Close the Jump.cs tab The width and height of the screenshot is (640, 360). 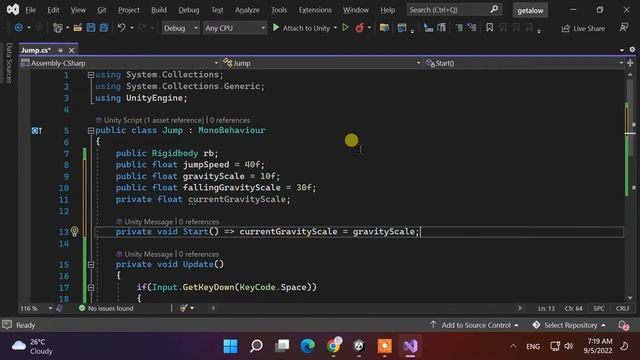[71, 50]
